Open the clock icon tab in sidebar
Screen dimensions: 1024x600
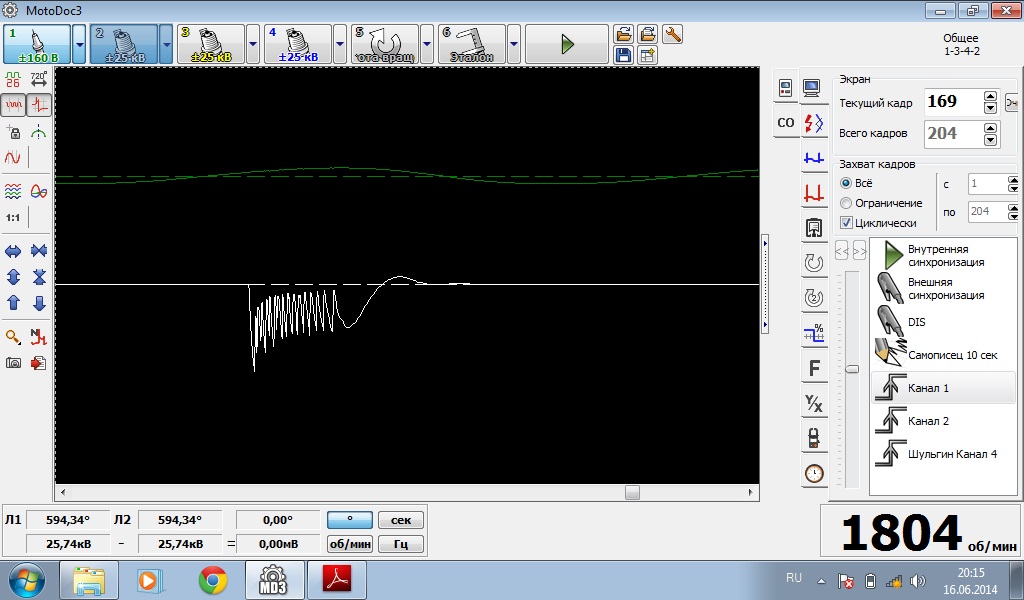814,473
